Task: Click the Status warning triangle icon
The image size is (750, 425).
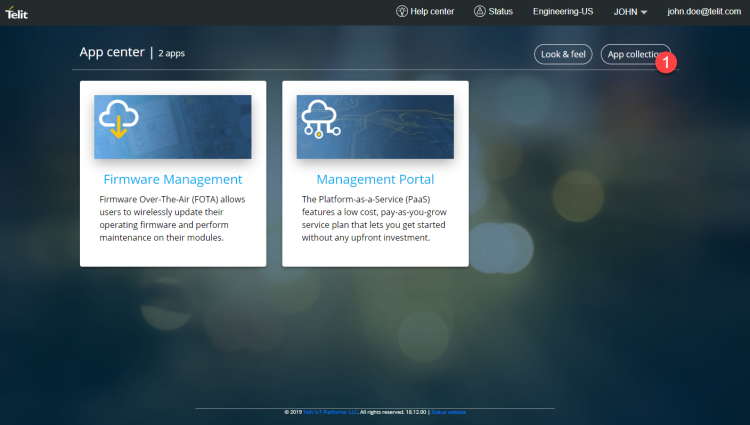Action: coord(480,11)
